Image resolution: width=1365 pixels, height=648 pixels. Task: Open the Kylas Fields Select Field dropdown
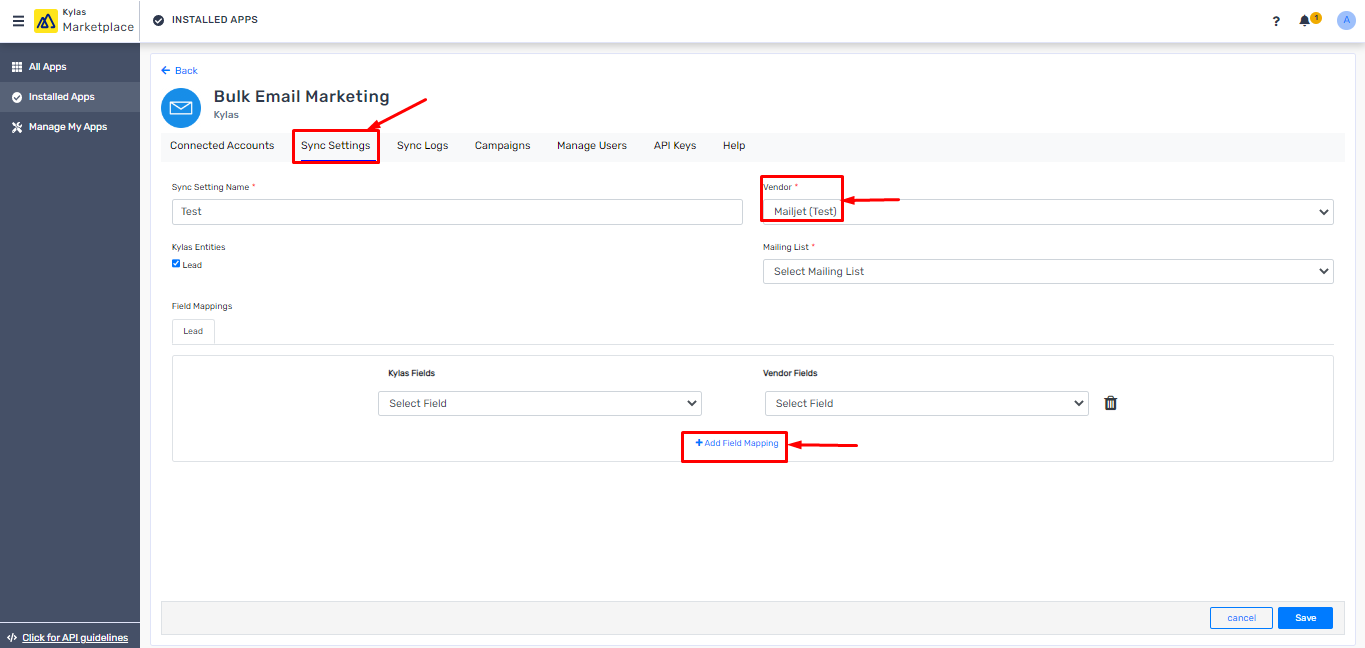540,403
